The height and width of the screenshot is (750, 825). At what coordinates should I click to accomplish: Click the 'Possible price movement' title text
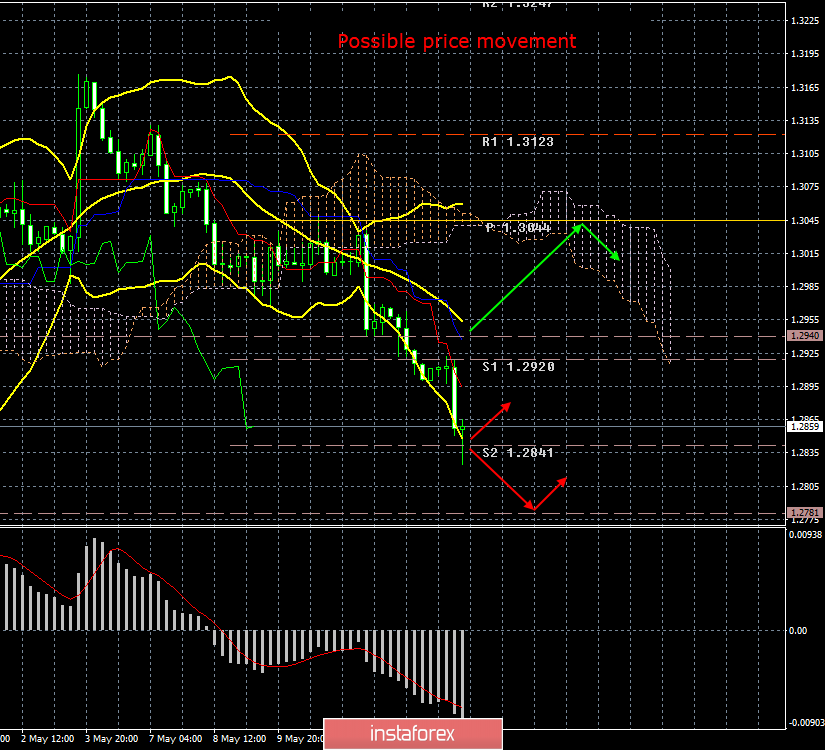457,41
